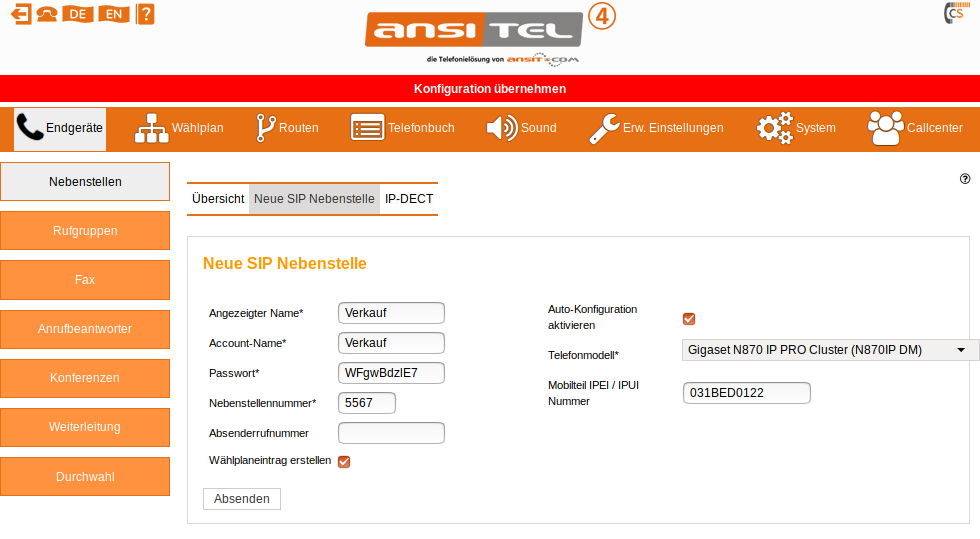
Task: Open the Sound settings
Action: click(x=521, y=128)
